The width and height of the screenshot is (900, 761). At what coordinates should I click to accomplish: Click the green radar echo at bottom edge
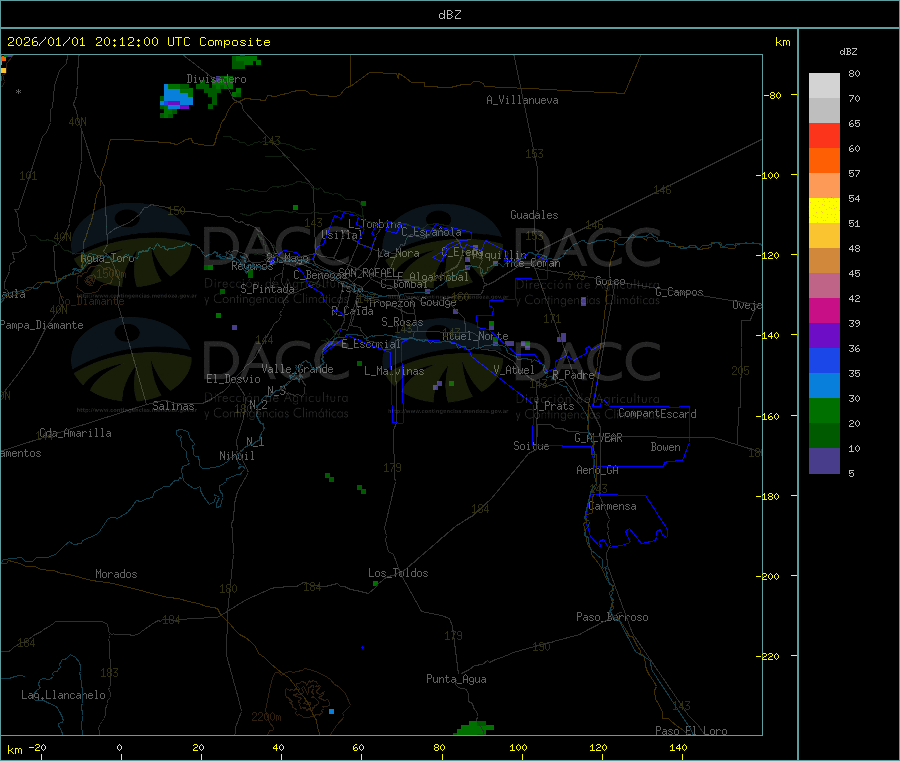click(474, 728)
